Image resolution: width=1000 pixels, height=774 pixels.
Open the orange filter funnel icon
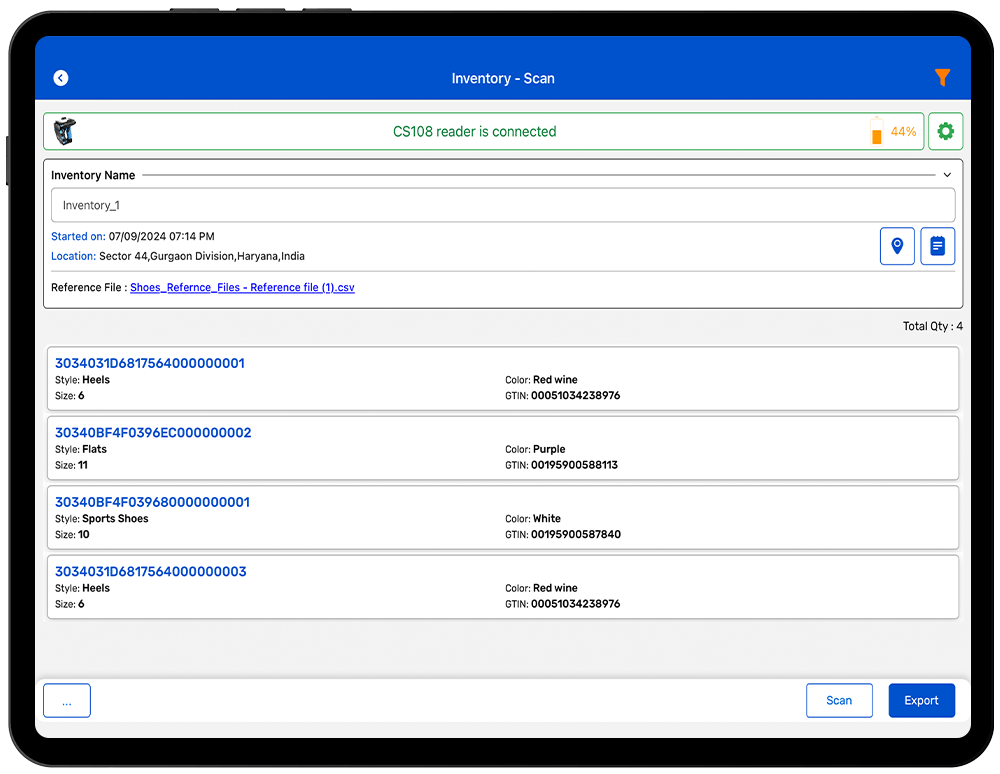941,78
